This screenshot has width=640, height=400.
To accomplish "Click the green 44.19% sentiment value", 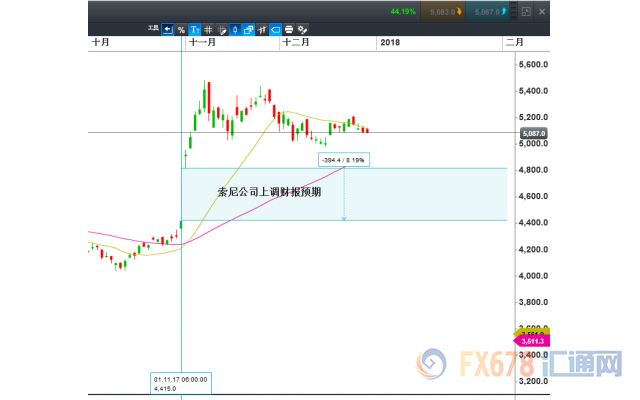I will tap(402, 11).
